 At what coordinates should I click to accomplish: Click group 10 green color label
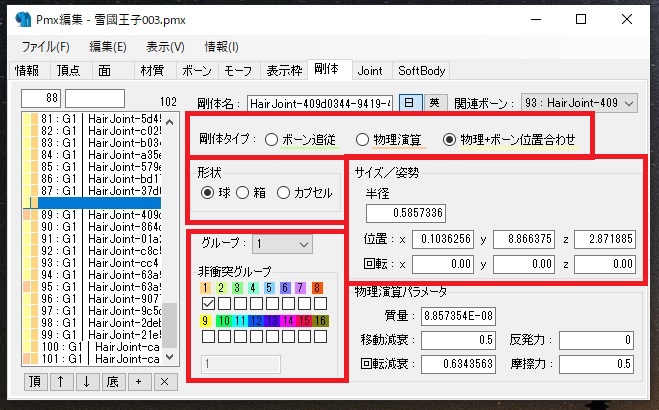point(224,321)
